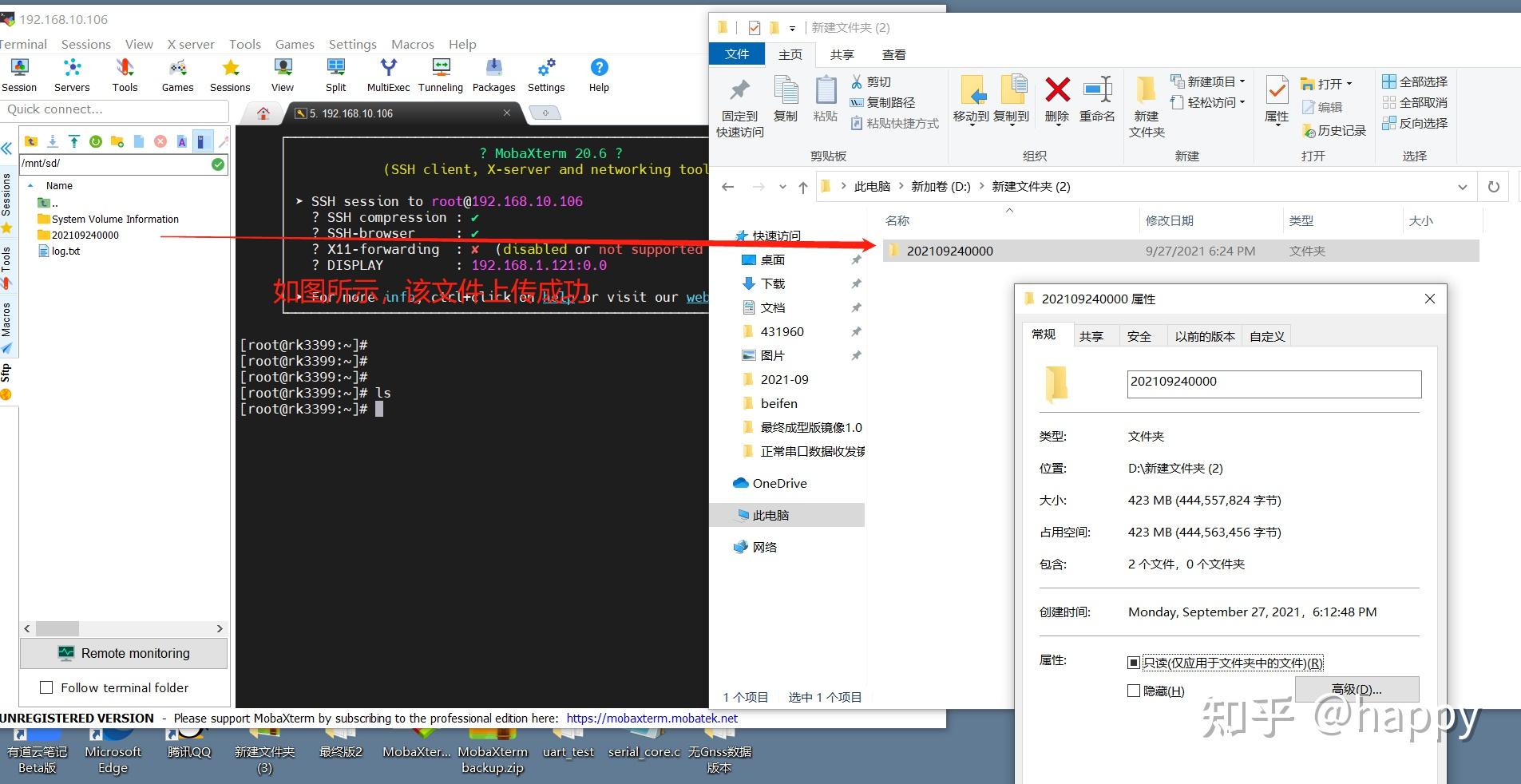Open Microsoft Edge desktop shortcut
This screenshot has height=784, width=1521.
(113, 751)
